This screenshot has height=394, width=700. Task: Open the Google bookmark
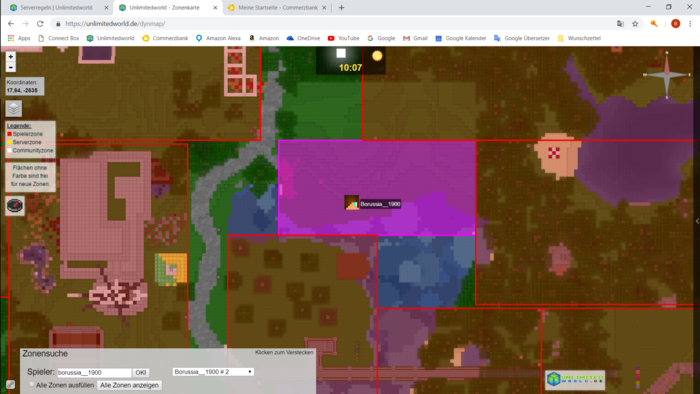pos(381,38)
